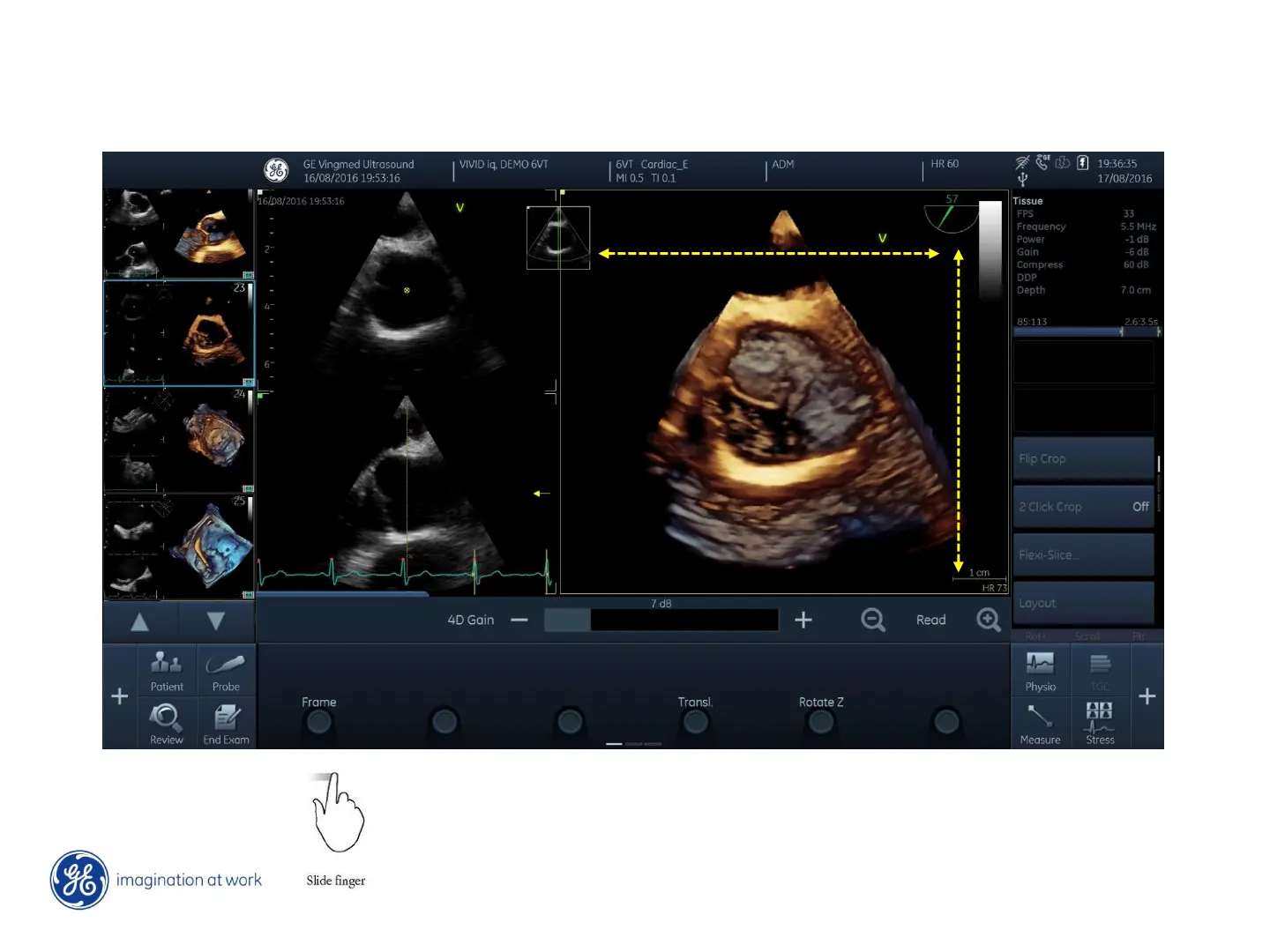Image resolution: width=1270 pixels, height=952 pixels.
Task: Click the 4D Gain slider bar
Action: pyautogui.click(x=661, y=620)
